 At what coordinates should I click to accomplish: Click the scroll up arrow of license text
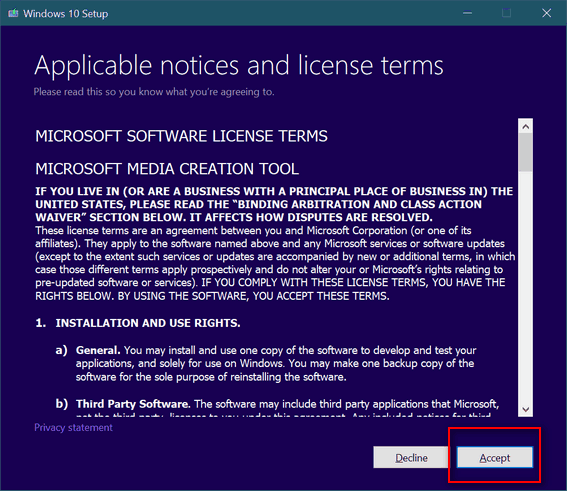click(x=525, y=127)
